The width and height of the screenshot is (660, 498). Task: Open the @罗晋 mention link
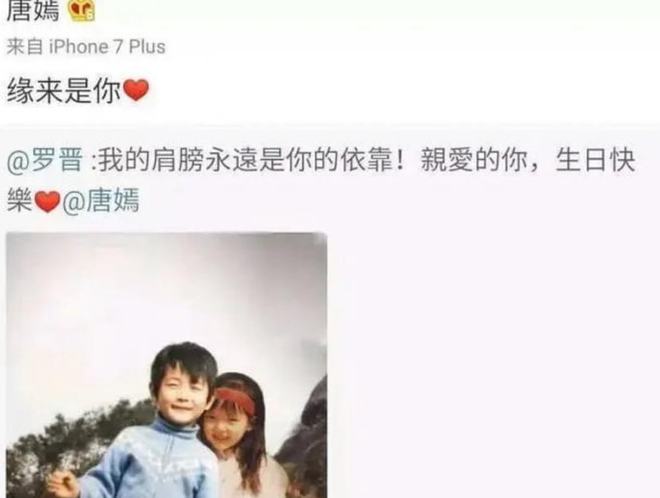(x=45, y=160)
